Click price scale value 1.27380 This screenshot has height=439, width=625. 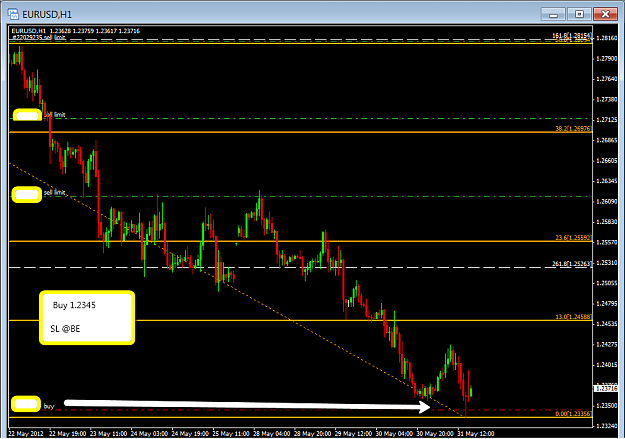606,99
